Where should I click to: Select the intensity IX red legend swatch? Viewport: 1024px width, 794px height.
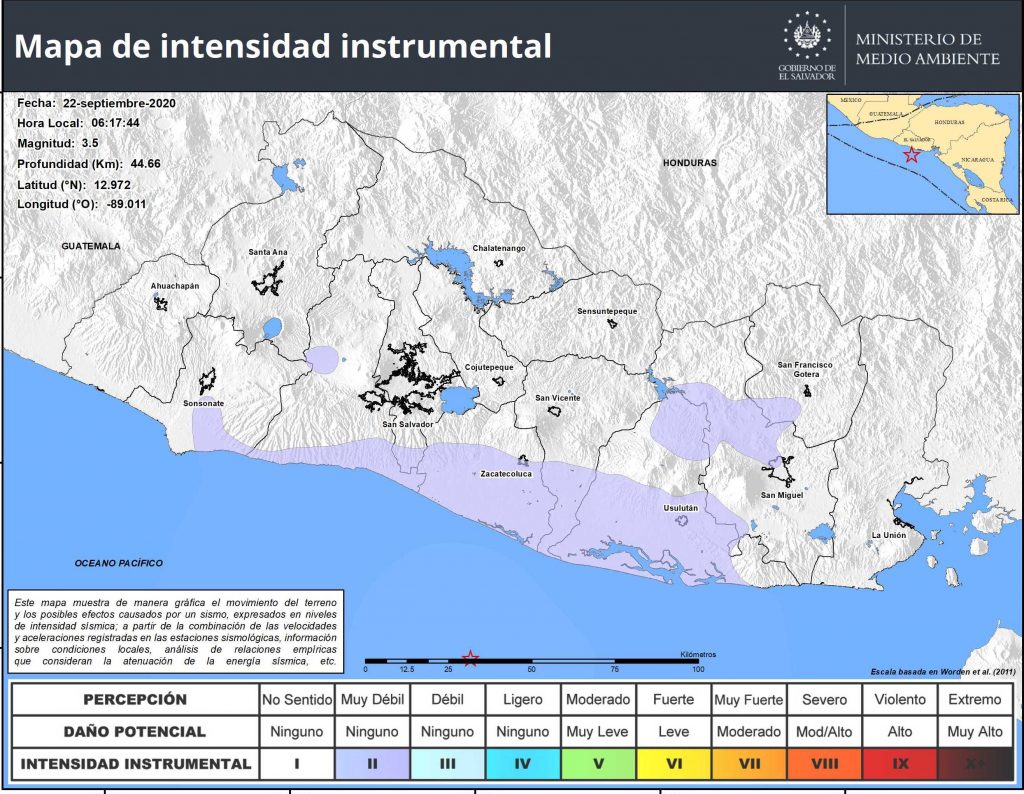(x=899, y=764)
